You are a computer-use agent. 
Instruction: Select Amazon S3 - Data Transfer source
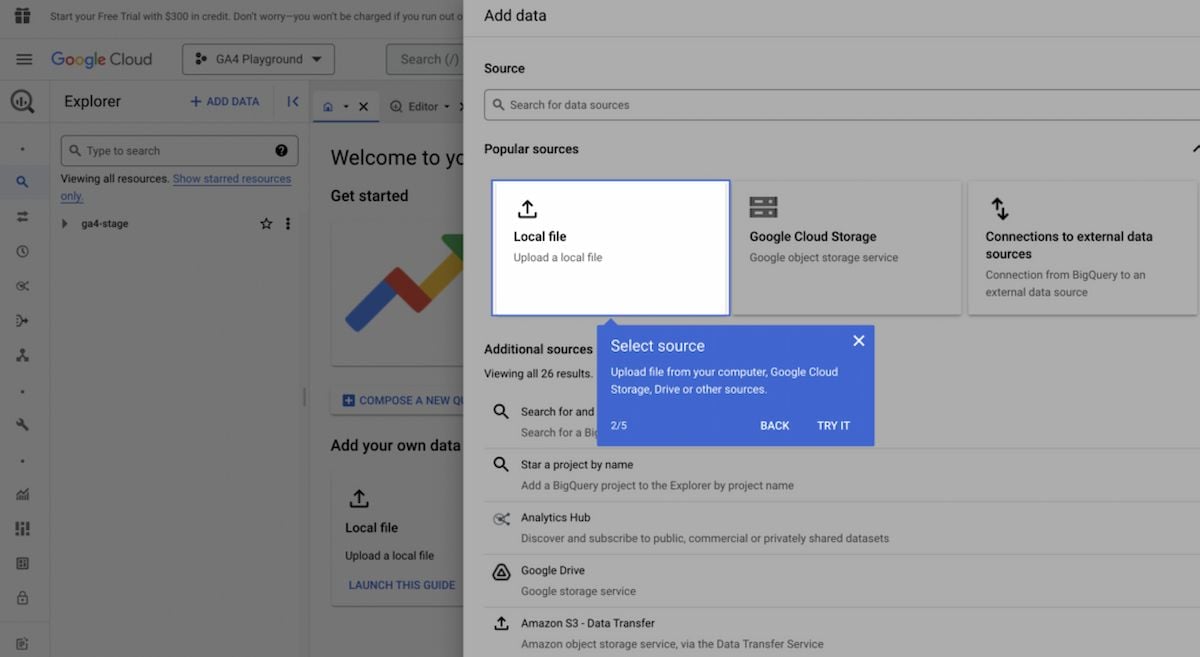tap(842, 633)
